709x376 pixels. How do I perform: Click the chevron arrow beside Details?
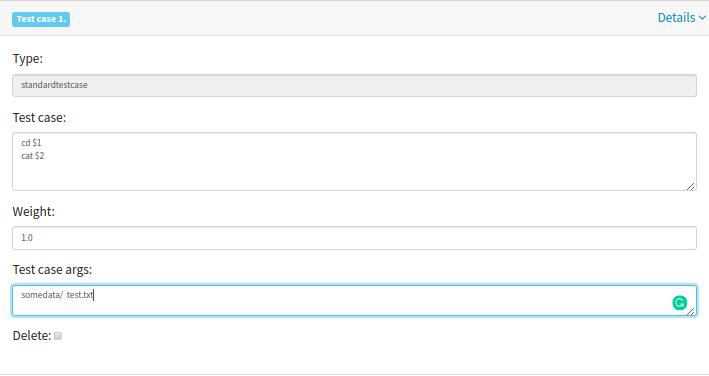pos(702,18)
